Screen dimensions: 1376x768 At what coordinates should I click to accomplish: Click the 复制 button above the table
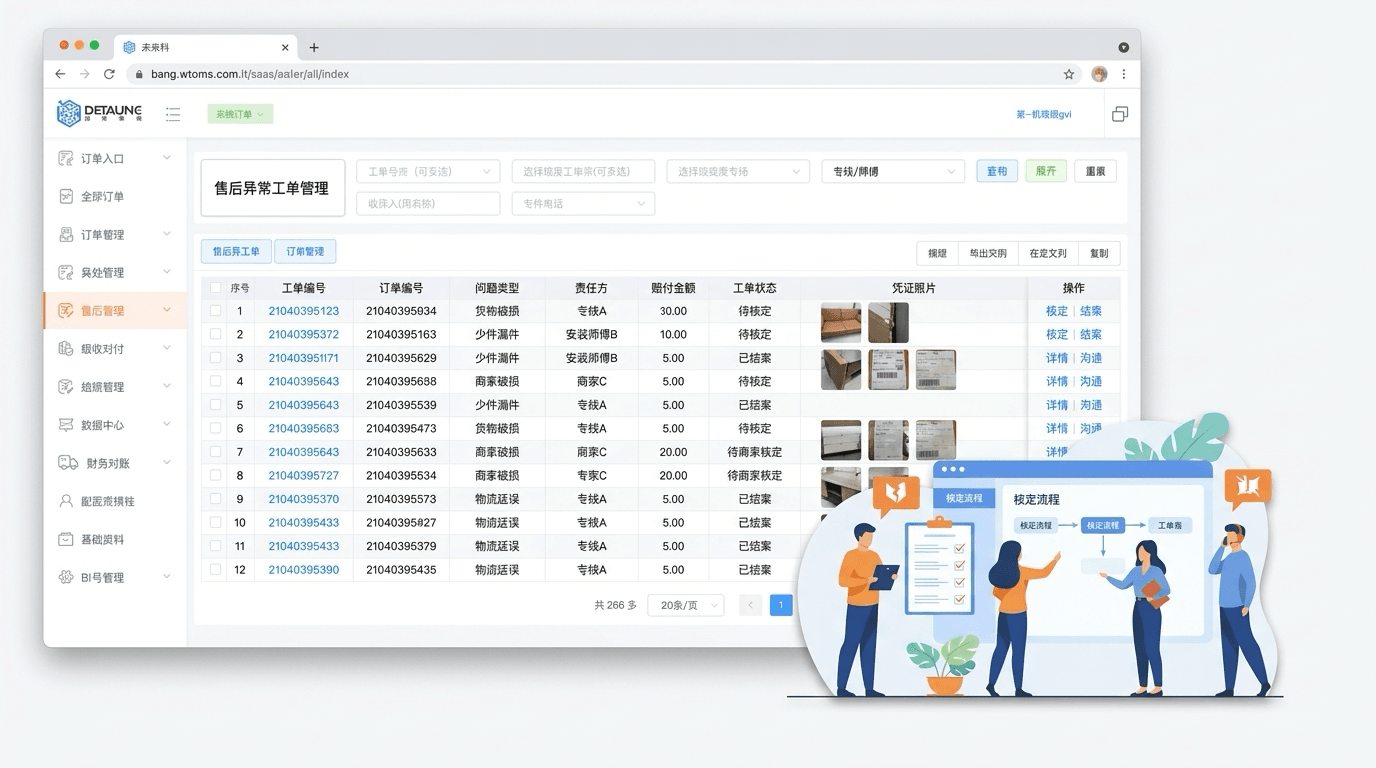[x=1099, y=253]
